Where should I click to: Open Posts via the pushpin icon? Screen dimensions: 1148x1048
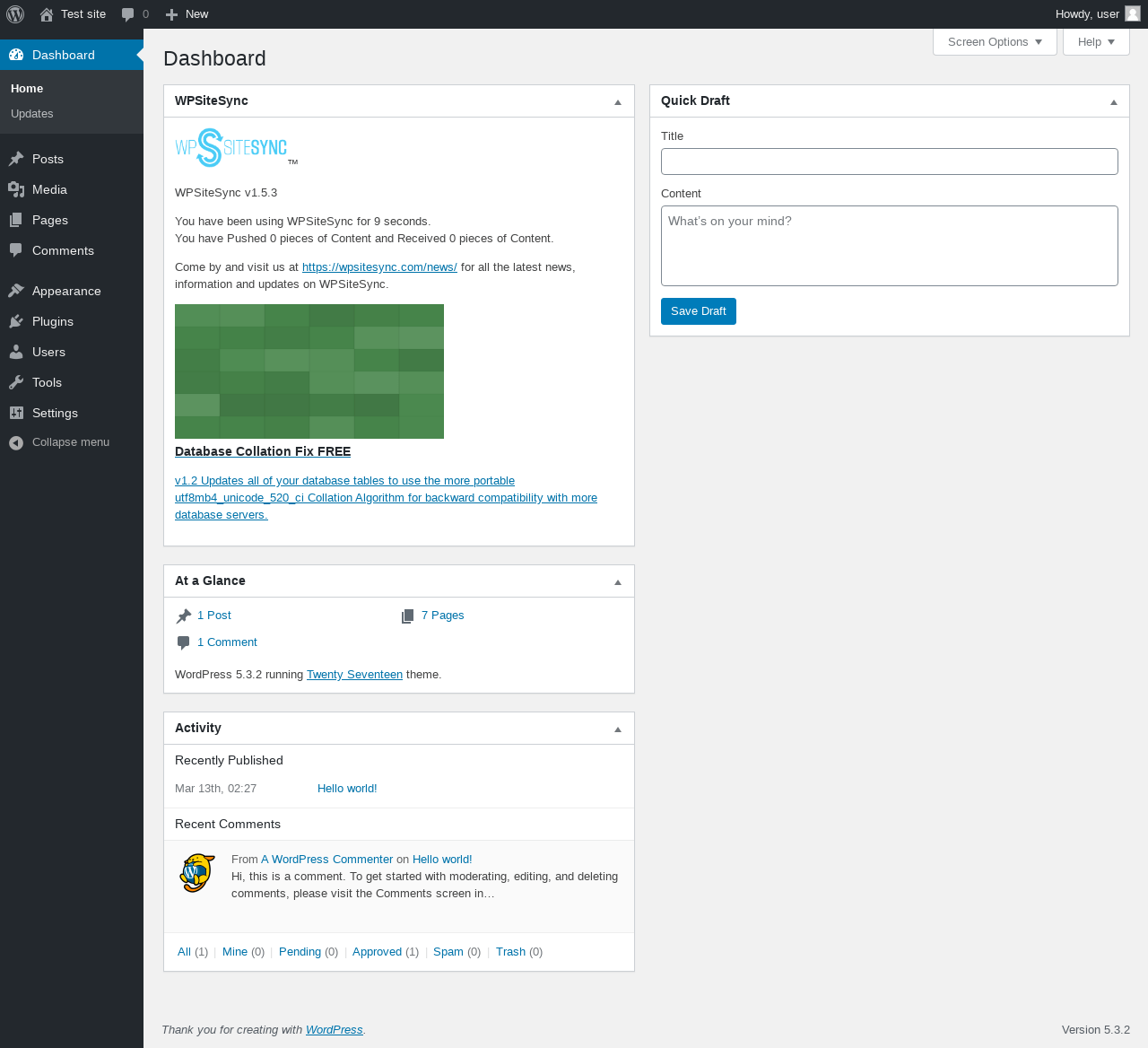pos(16,159)
